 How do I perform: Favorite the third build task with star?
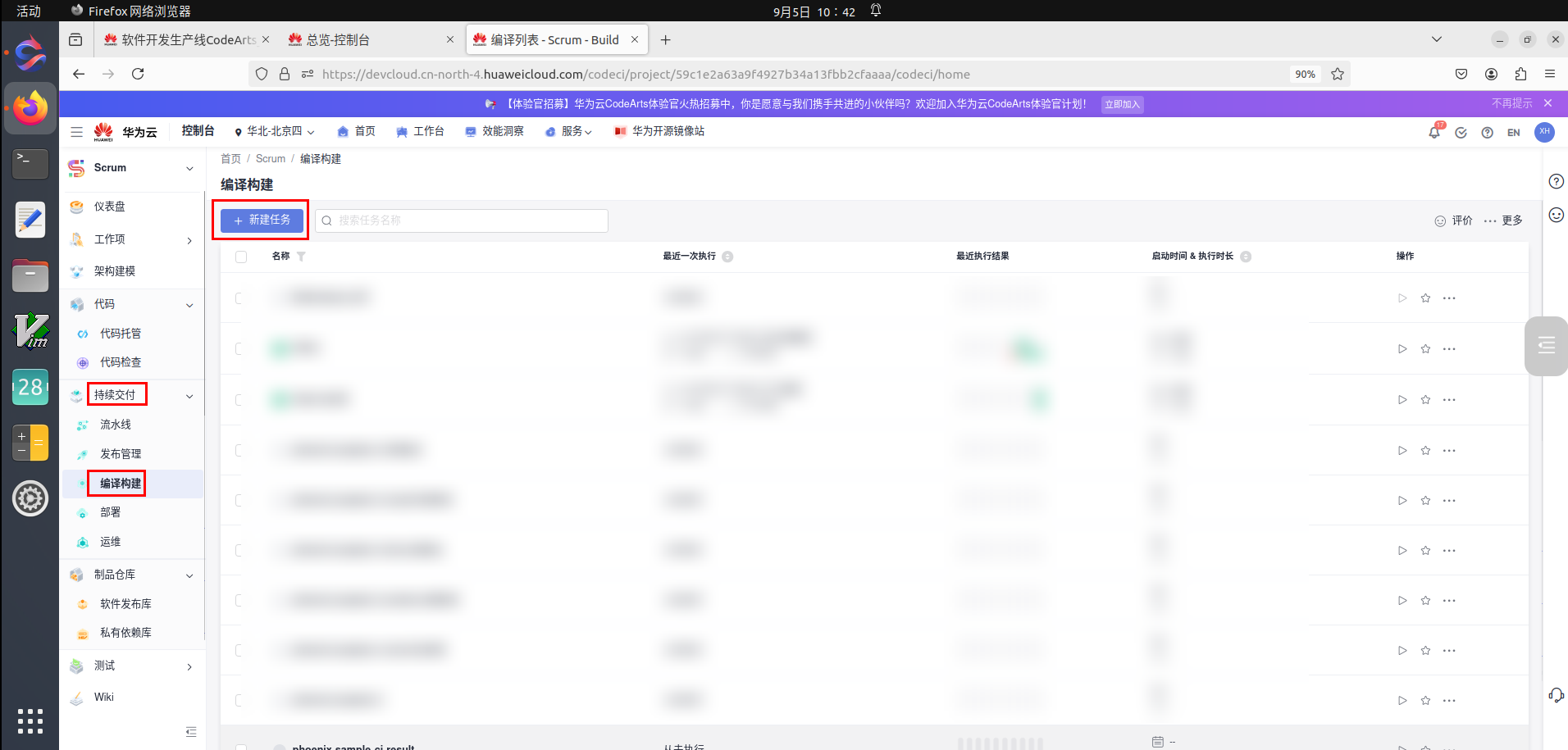click(x=1425, y=400)
